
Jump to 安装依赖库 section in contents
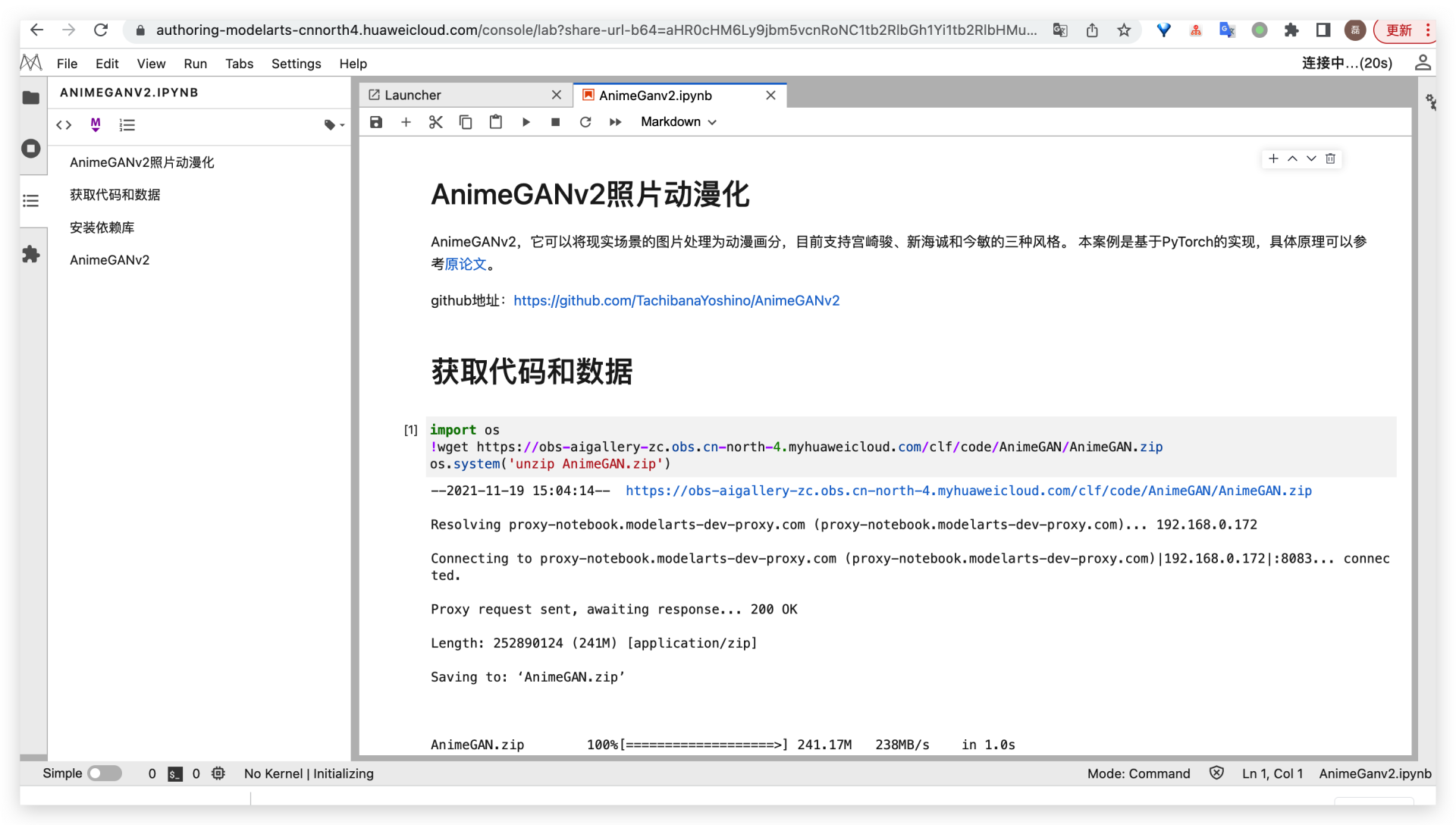[102, 227]
